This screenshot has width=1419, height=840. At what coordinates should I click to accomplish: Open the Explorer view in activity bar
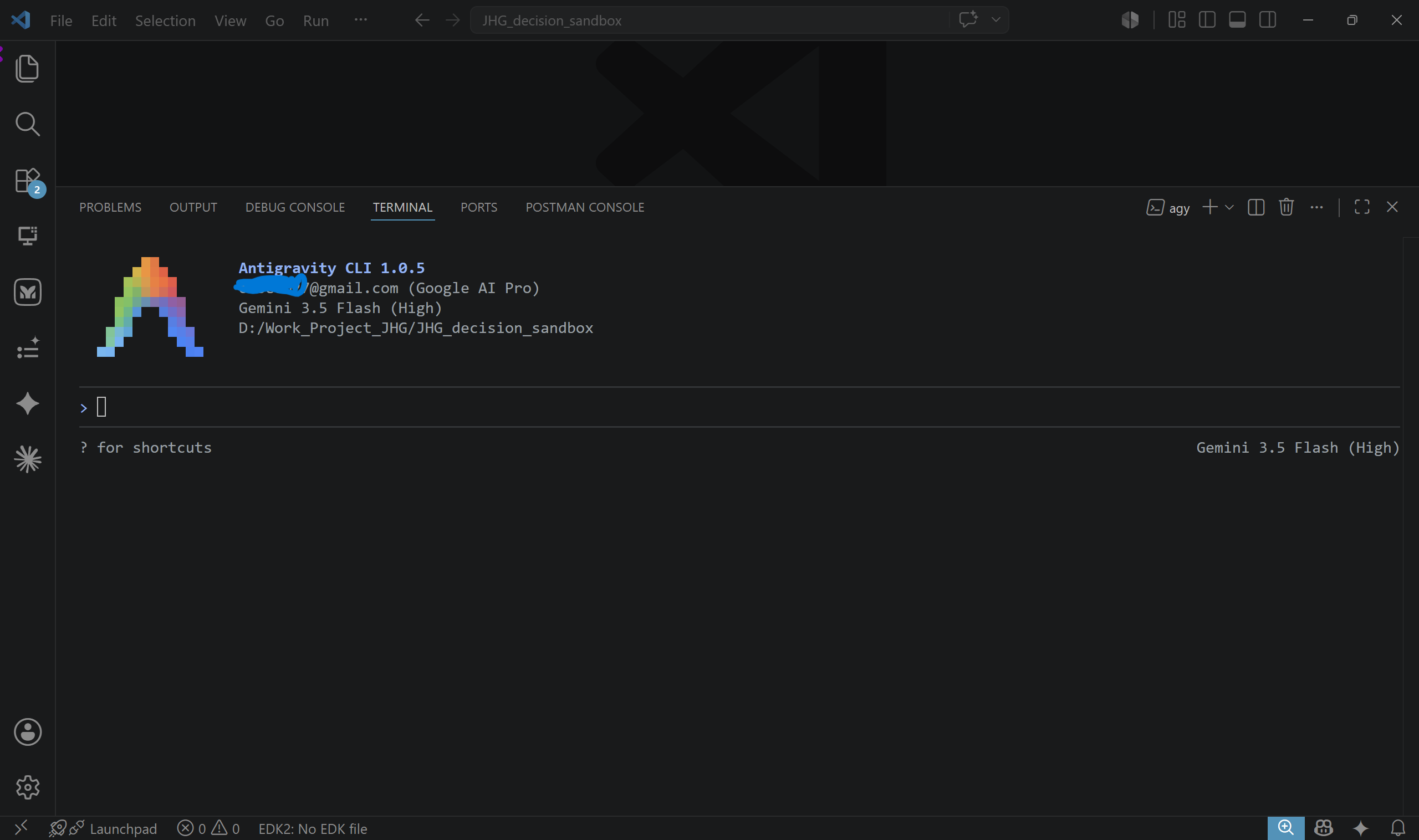27,69
